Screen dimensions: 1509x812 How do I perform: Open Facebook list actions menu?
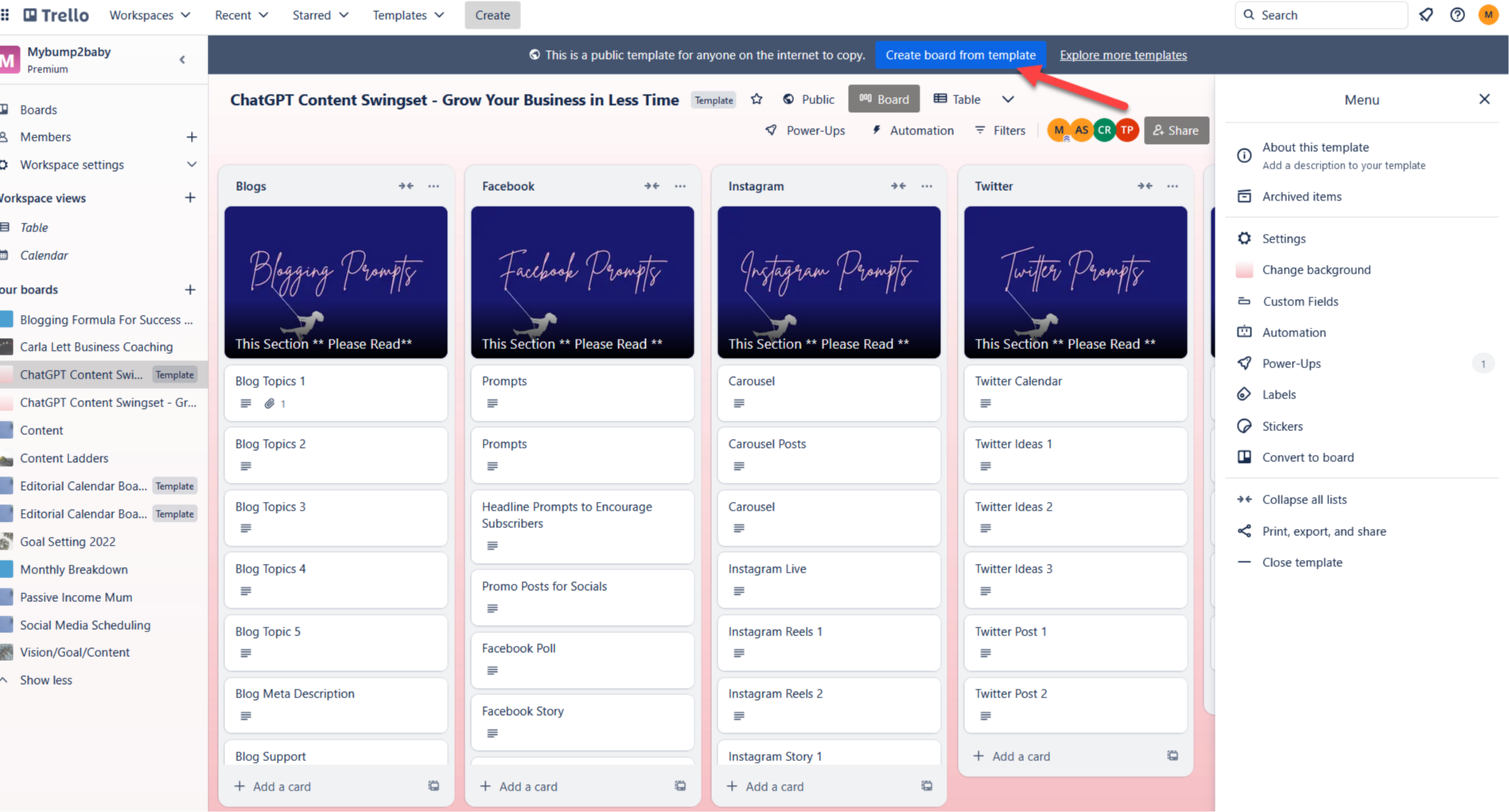coord(680,186)
